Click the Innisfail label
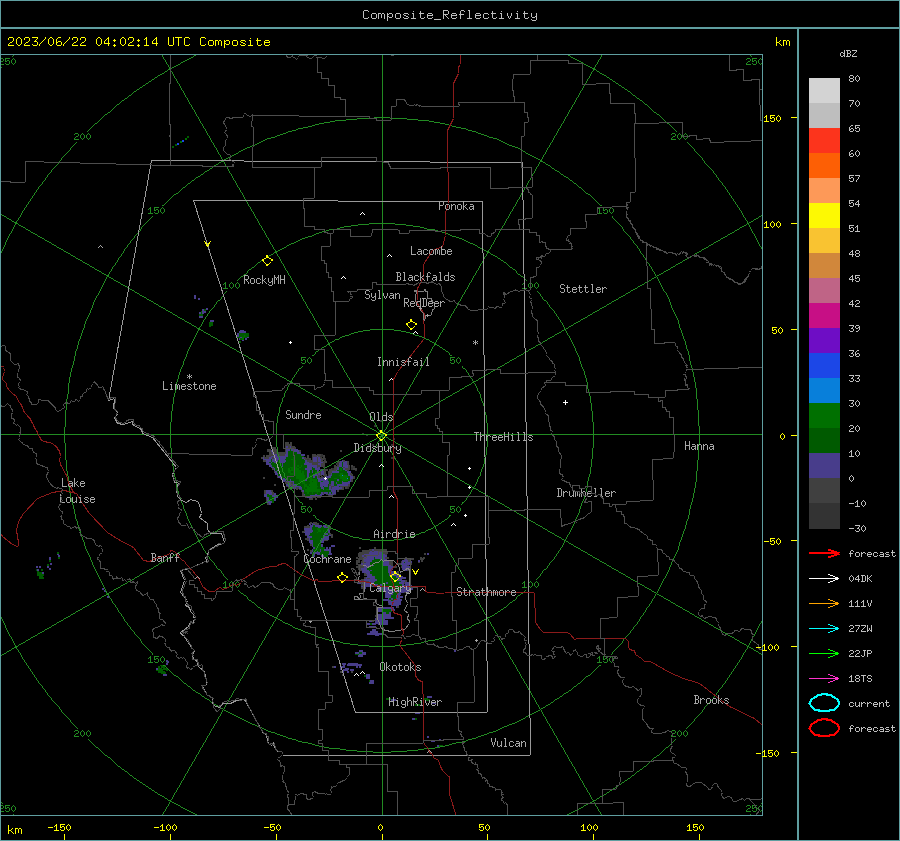900x841 pixels. 403,362
